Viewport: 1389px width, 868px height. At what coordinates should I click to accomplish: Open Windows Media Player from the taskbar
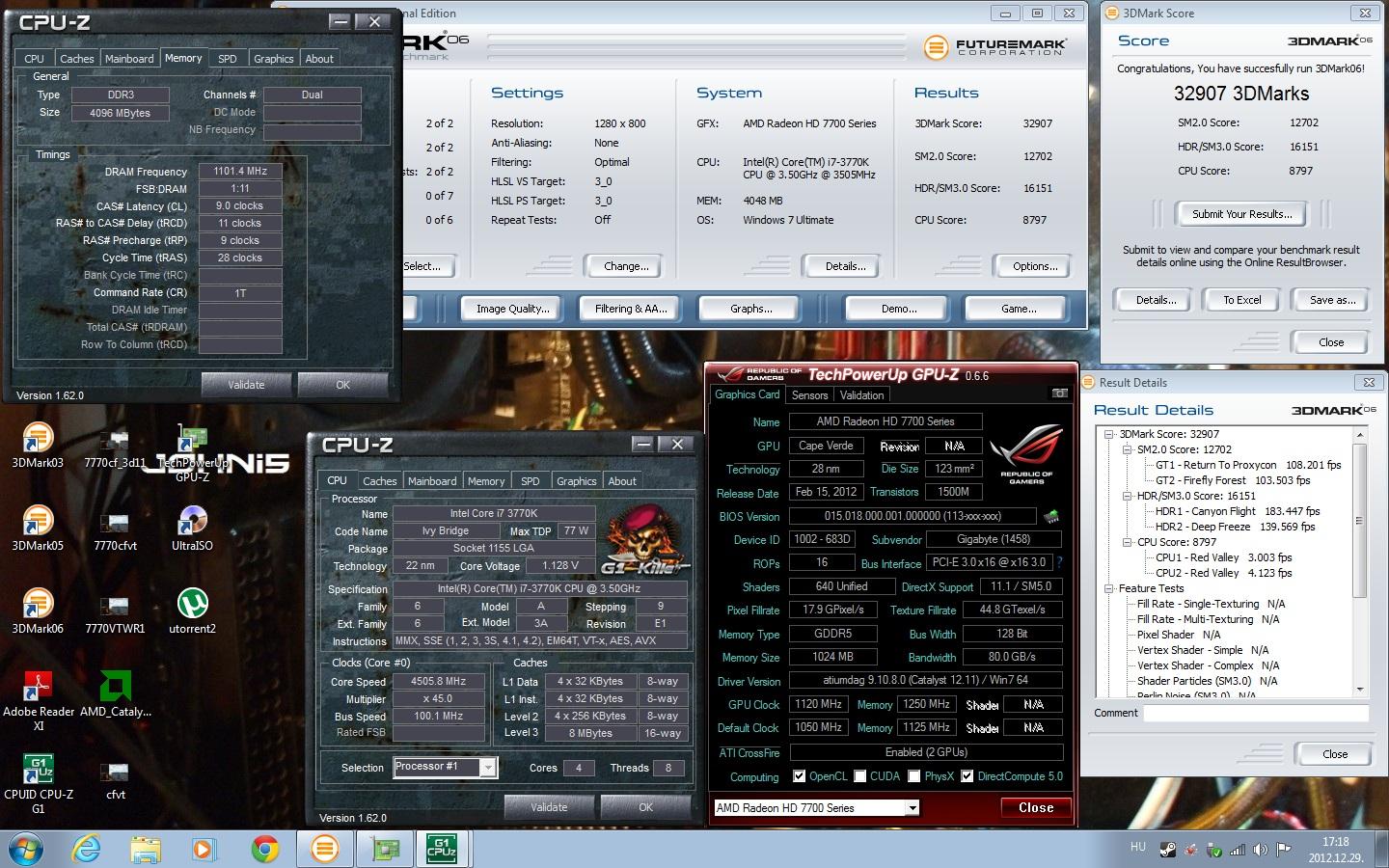(x=204, y=849)
